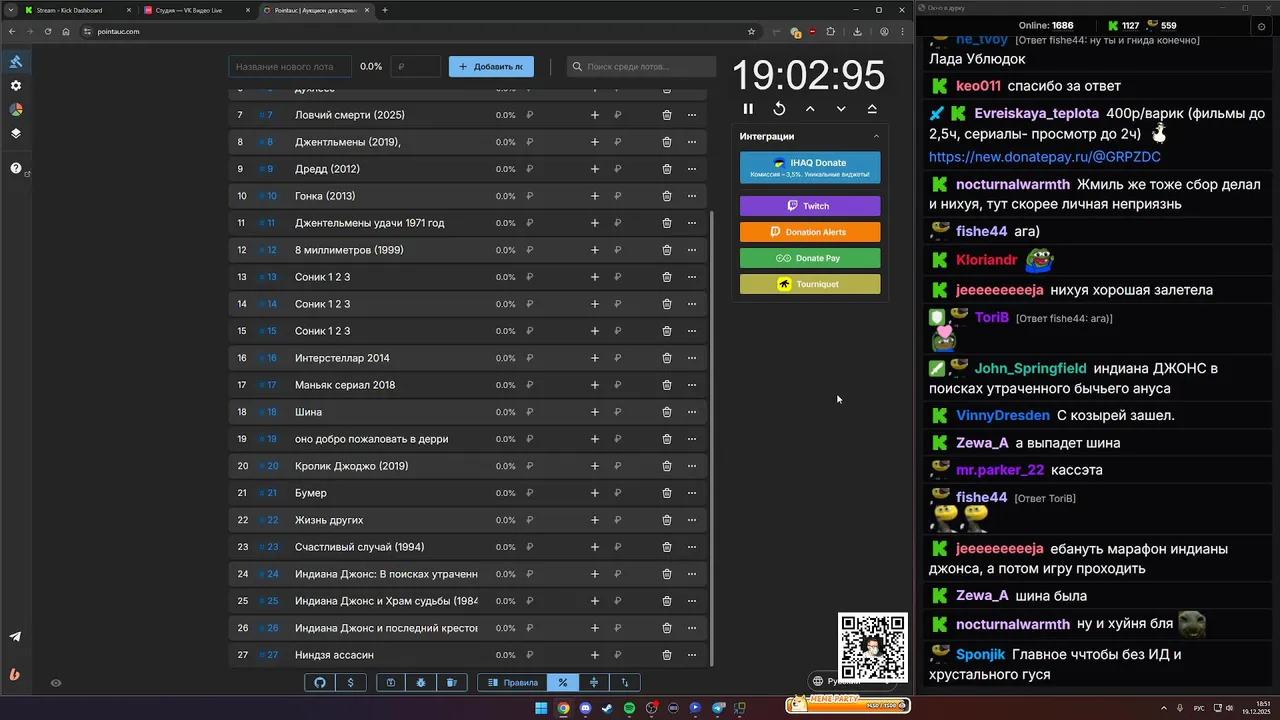Open browser downloads icon
Image resolution: width=1280 pixels, height=720 pixels.
point(857,31)
